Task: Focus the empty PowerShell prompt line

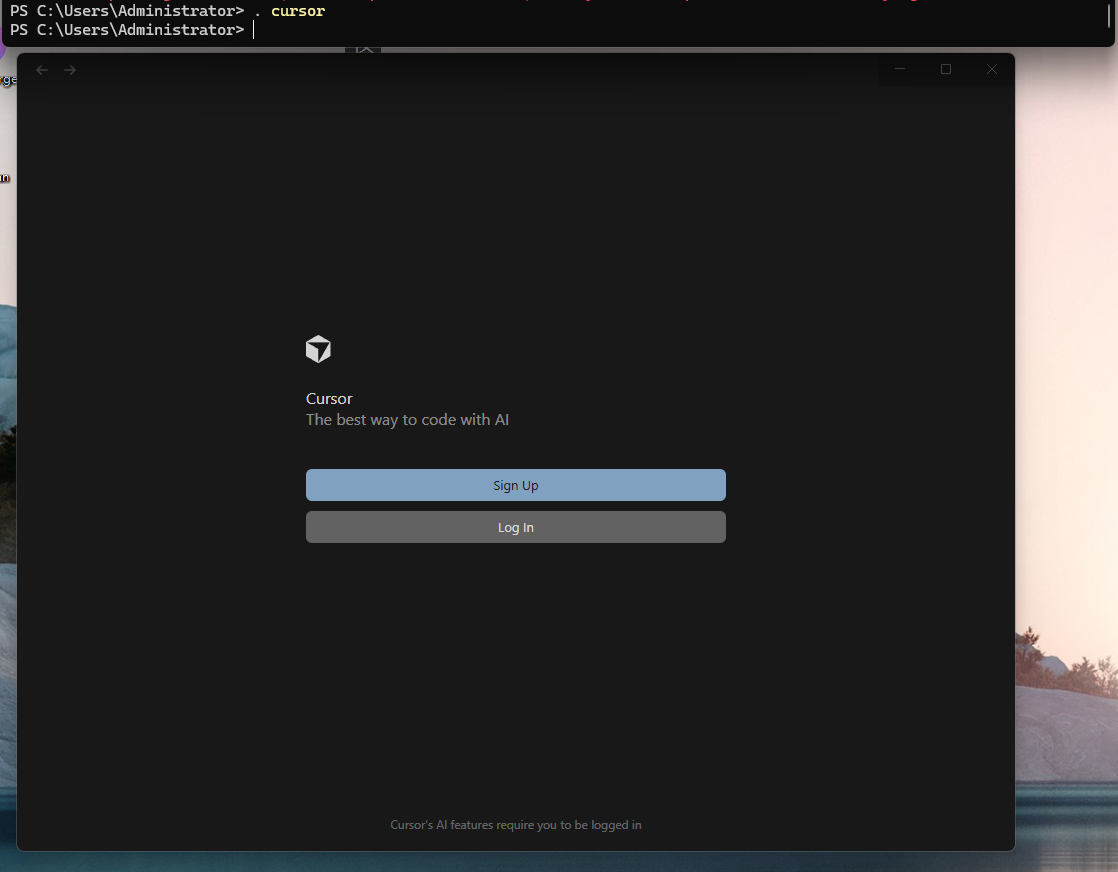Action: pos(600,30)
